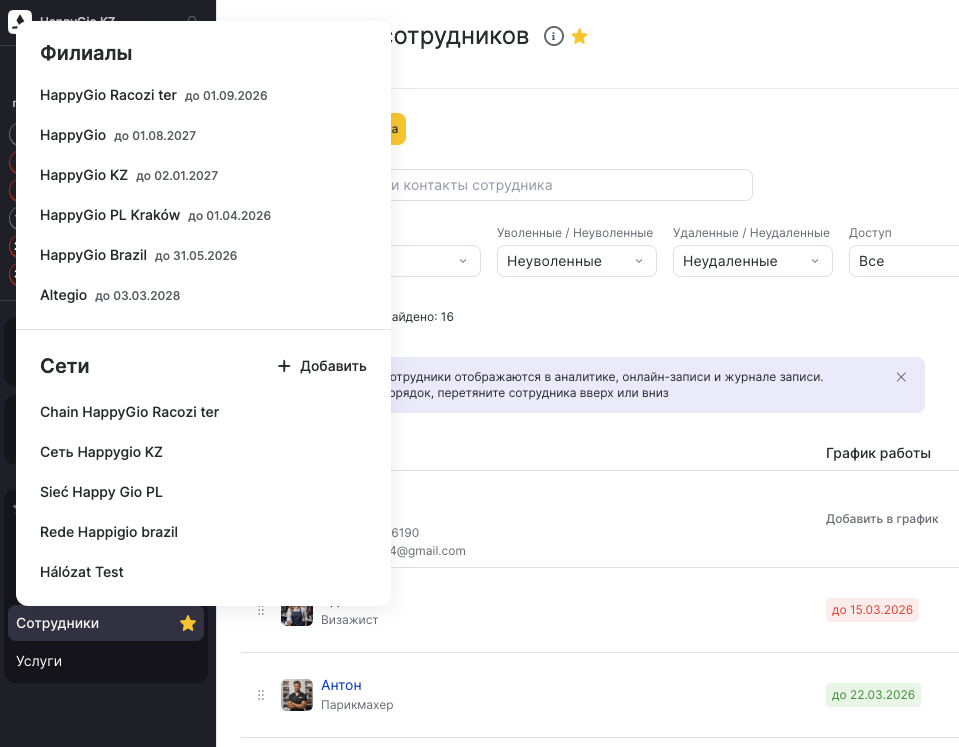Click the yellow star next to page title
The height and width of the screenshot is (747, 959).
point(580,36)
